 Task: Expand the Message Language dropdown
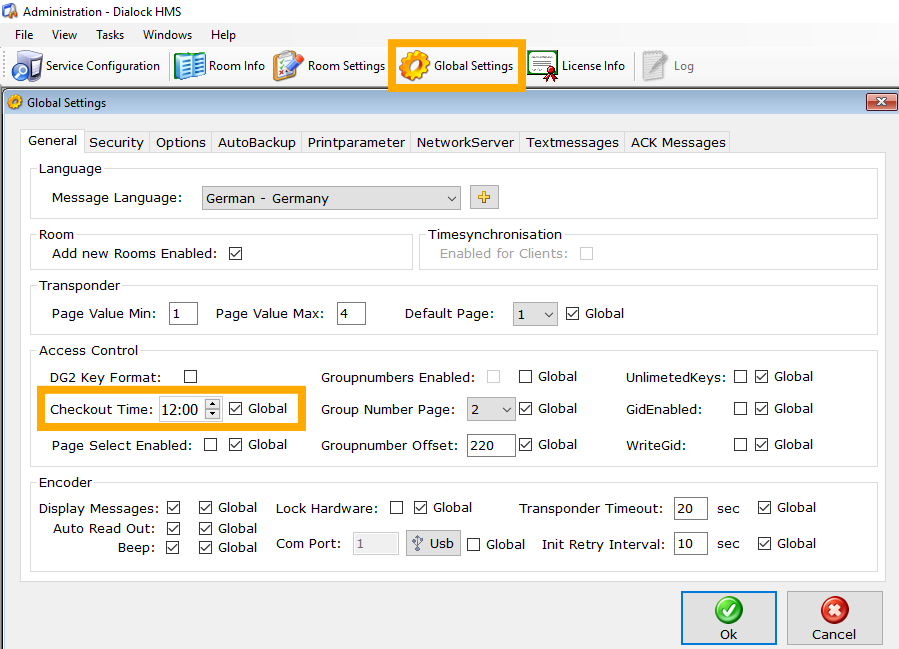point(451,199)
